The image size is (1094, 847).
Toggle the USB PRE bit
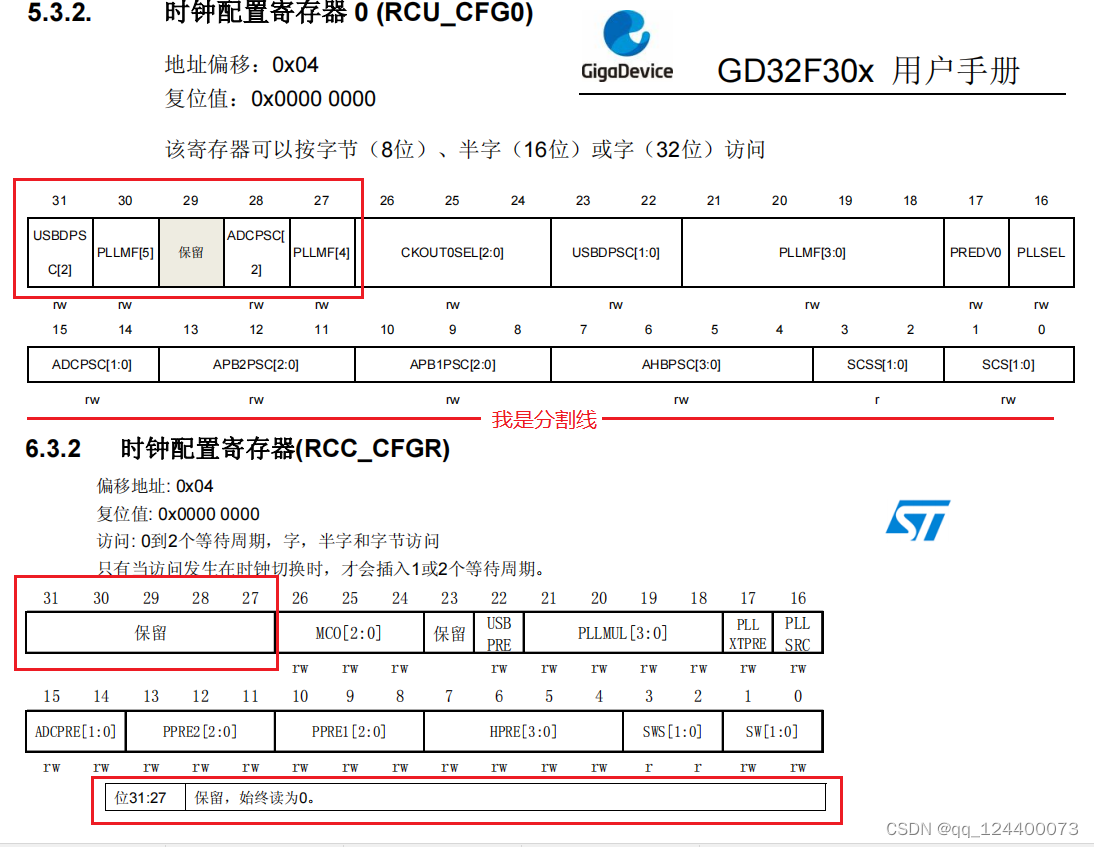pos(498,632)
